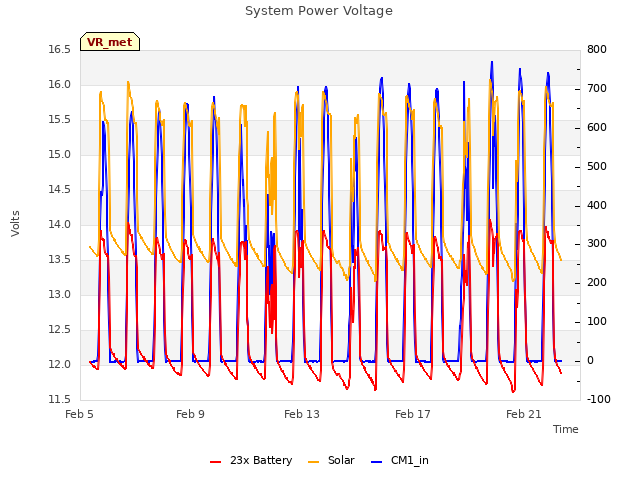Image resolution: width=640 pixels, height=480 pixels.
Task: Click the 11.5 left axis label
Action: (x=60, y=400)
